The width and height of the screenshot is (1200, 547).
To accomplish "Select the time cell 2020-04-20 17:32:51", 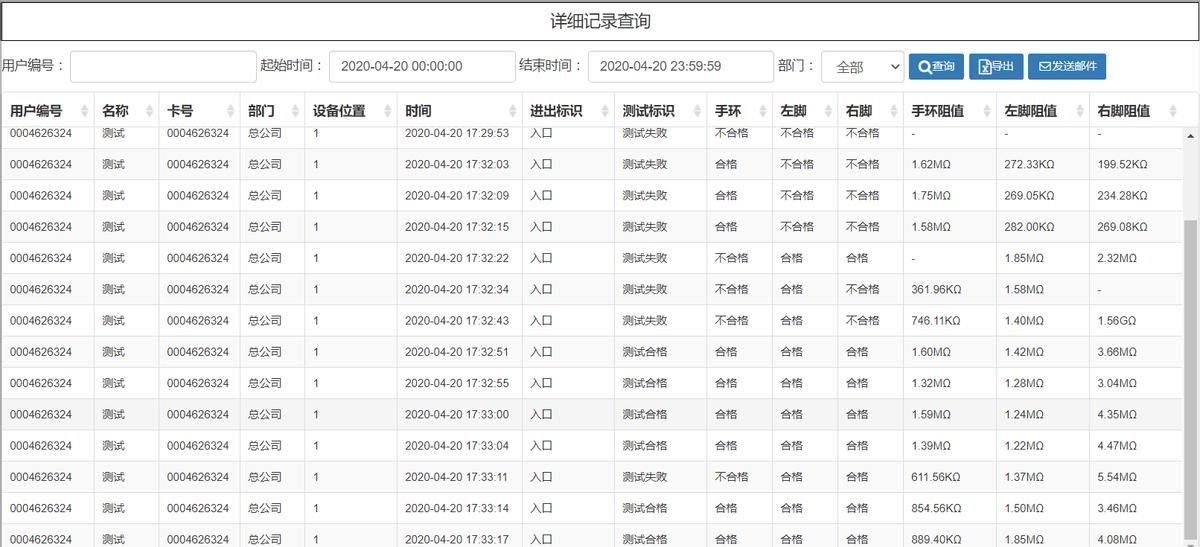I will tap(457, 352).
